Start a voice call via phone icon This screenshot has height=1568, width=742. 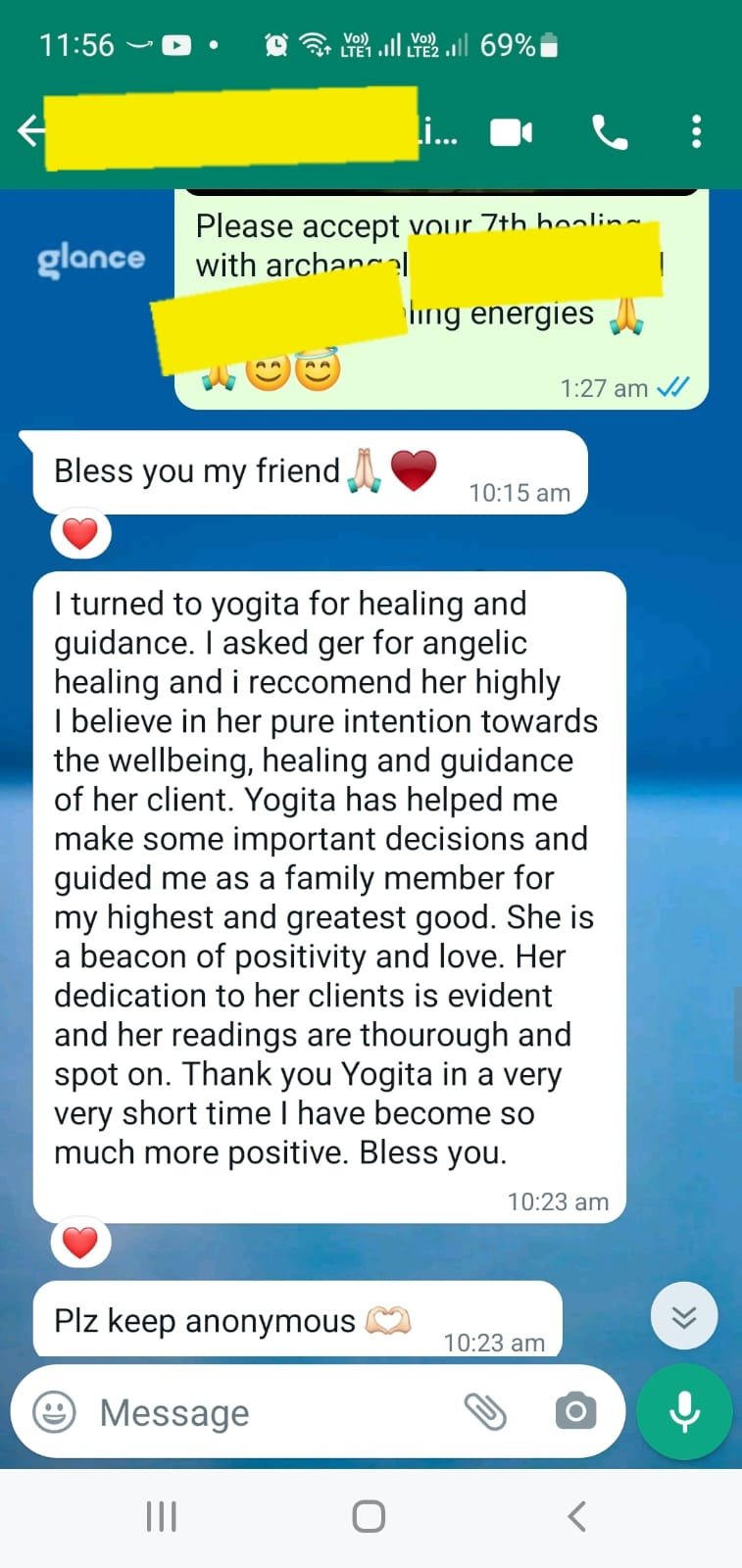point(610,131)
